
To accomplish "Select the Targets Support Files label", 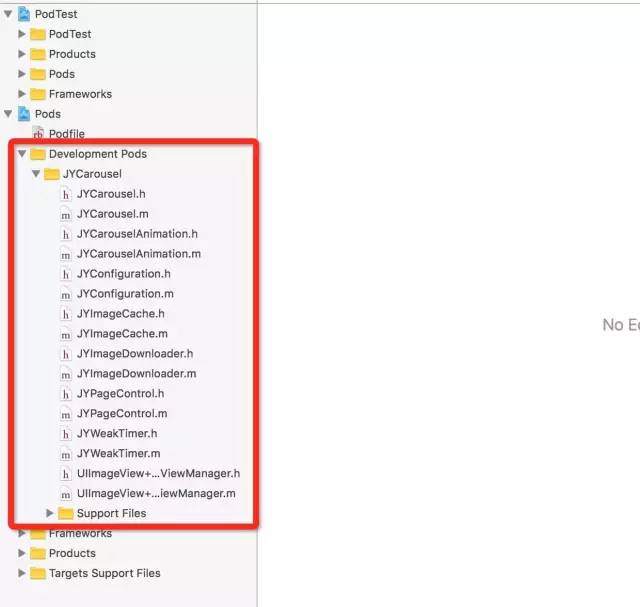I will coord(104,574).
